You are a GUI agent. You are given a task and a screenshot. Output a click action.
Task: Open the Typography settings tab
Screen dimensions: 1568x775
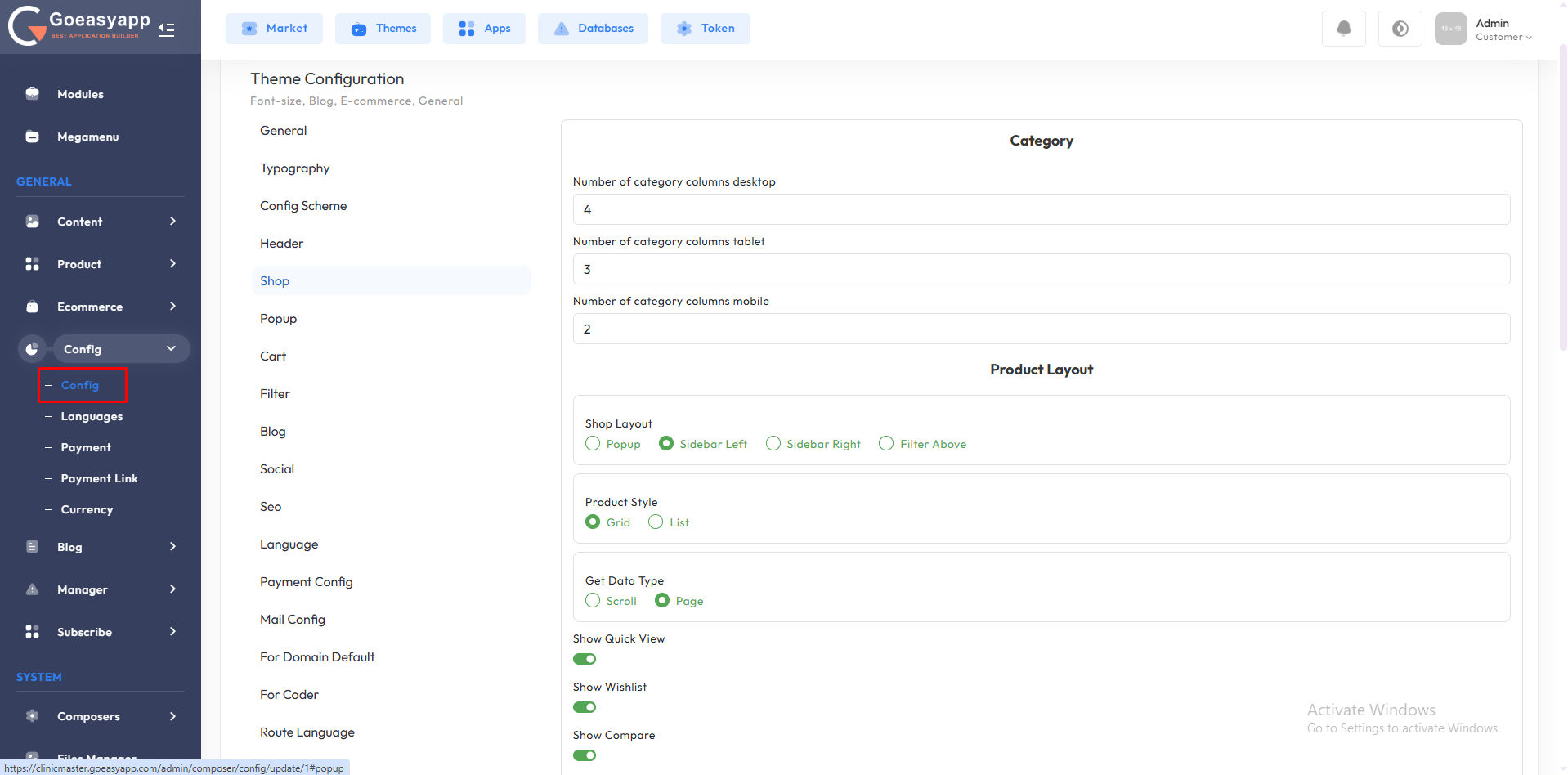pos(295,168)
